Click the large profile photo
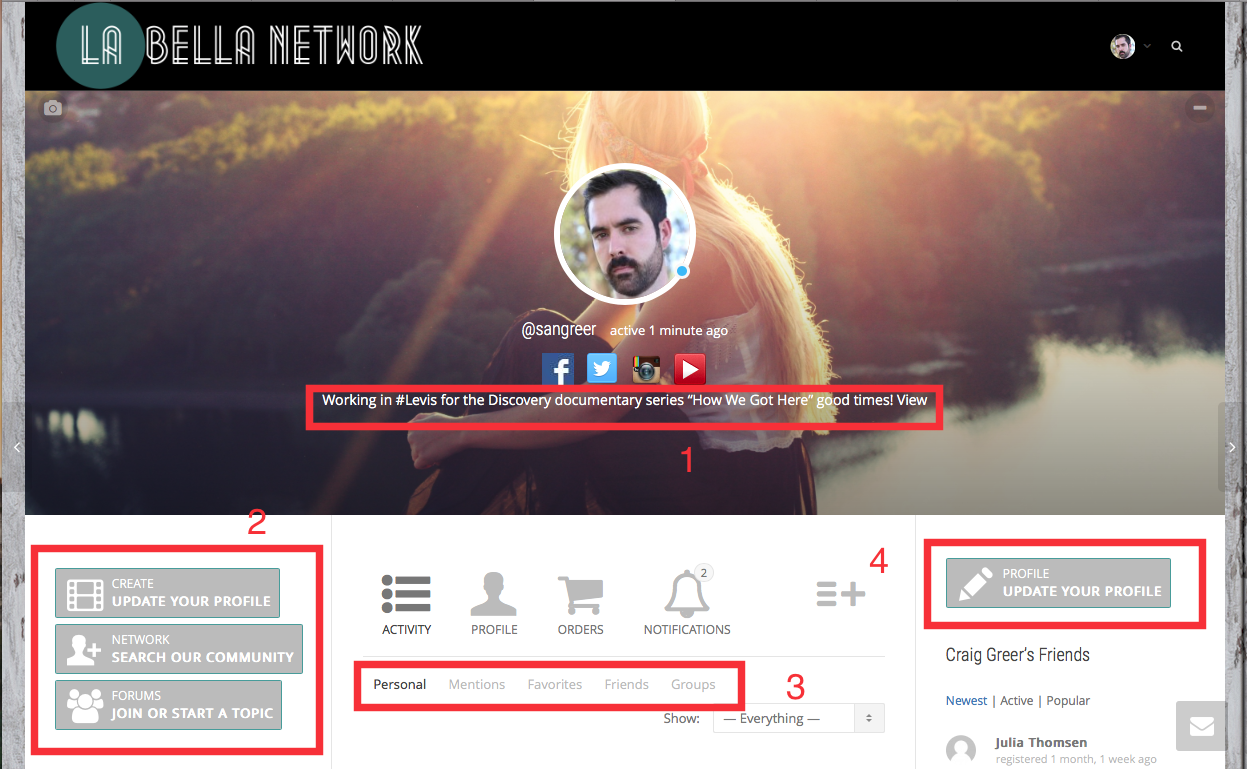 tap(624, 233)
